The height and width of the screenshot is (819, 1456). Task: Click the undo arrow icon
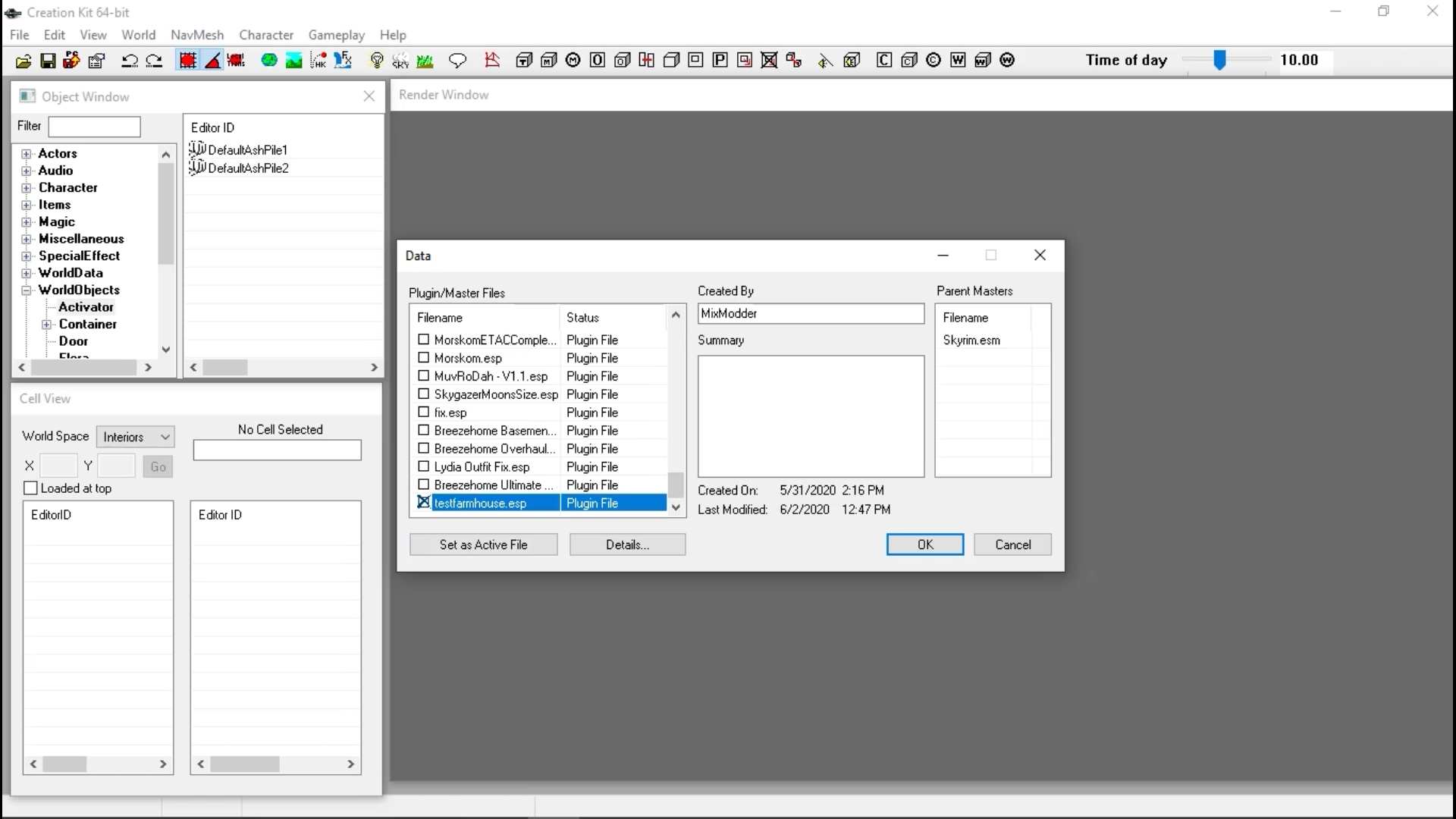click(x=130, y=61)
